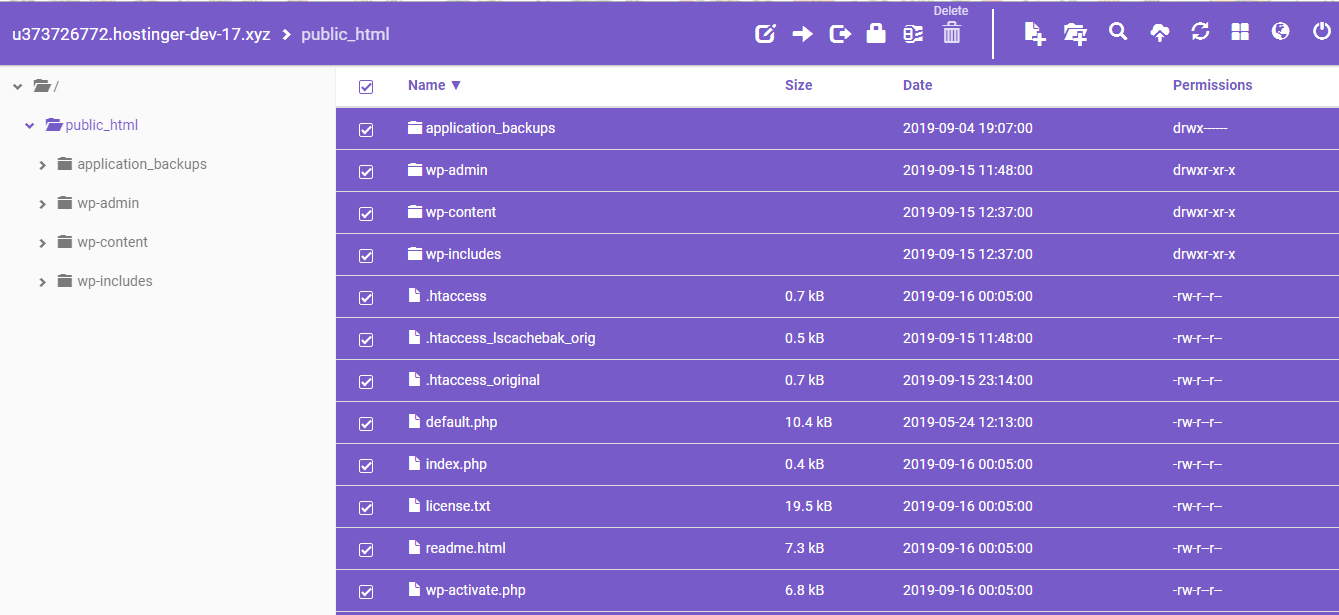Click the file icon next to default.php
This screenshot has height=615, width=1339.
tap(415, 422)
